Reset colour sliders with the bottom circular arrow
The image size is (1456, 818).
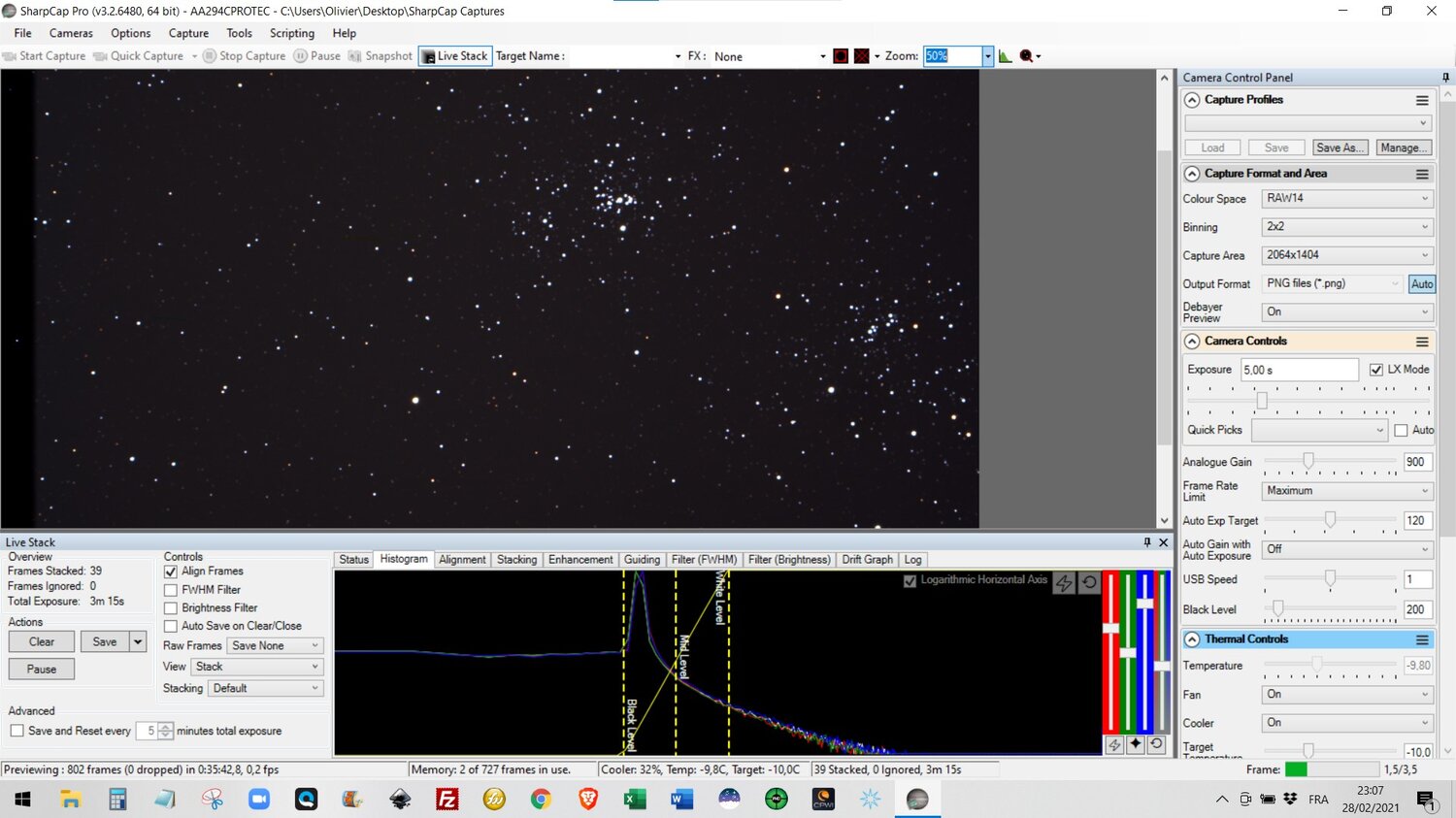click(x=1156, y=744)
